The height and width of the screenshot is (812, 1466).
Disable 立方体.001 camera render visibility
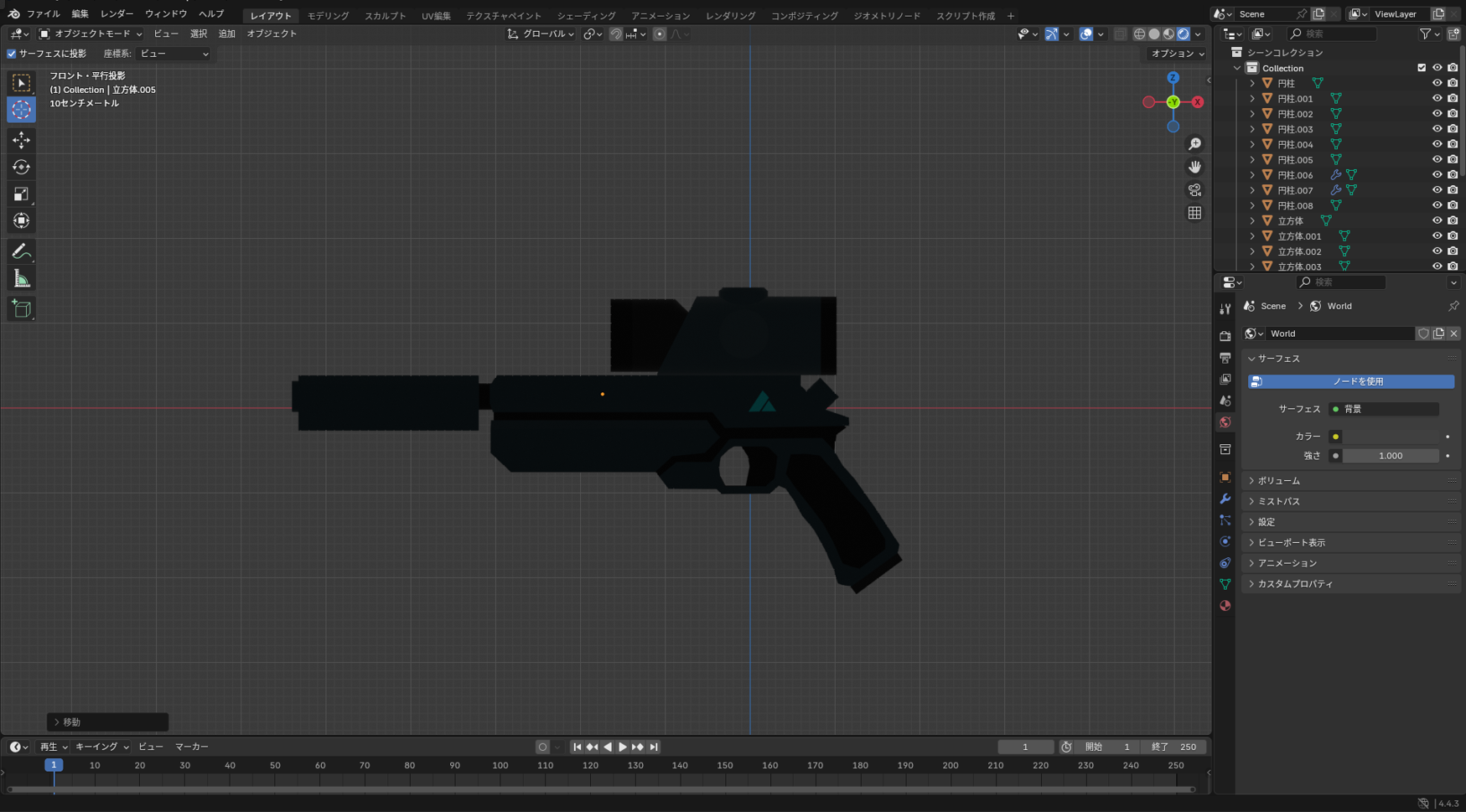click(1453, 235)
